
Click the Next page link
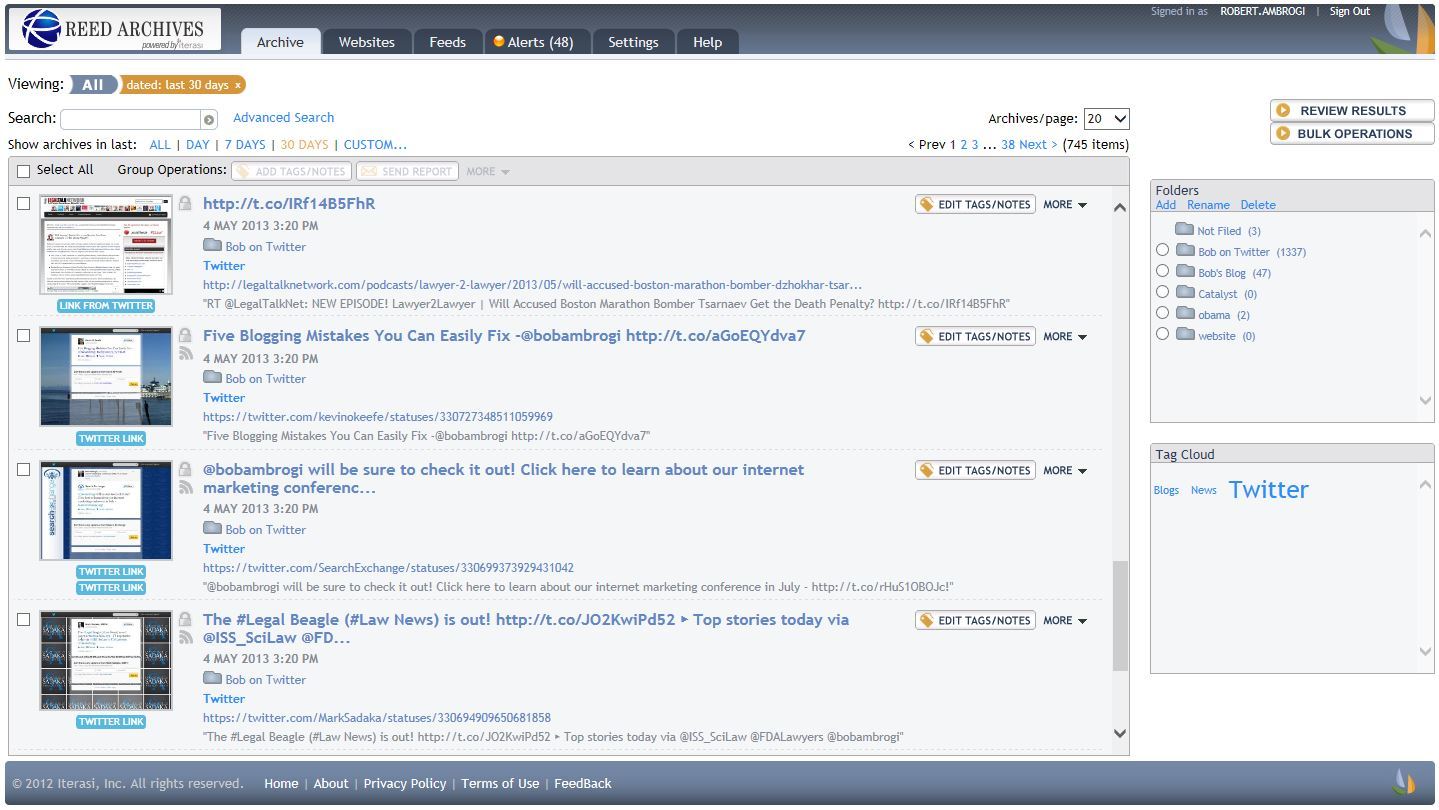[1038, 144]
